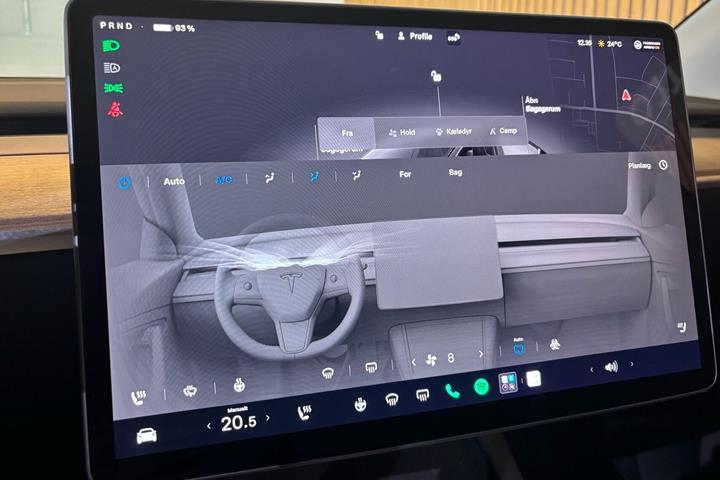
Task: Tap the auto high beam indicator
Action: pos(112,68)
